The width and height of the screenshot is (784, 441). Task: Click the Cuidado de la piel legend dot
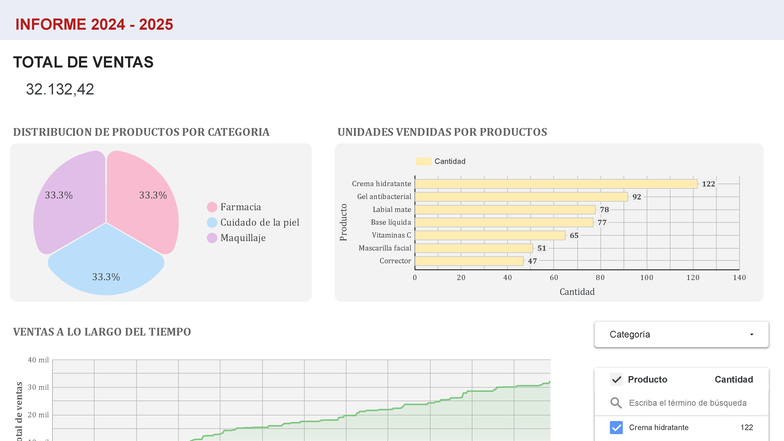tap(212, 222)
